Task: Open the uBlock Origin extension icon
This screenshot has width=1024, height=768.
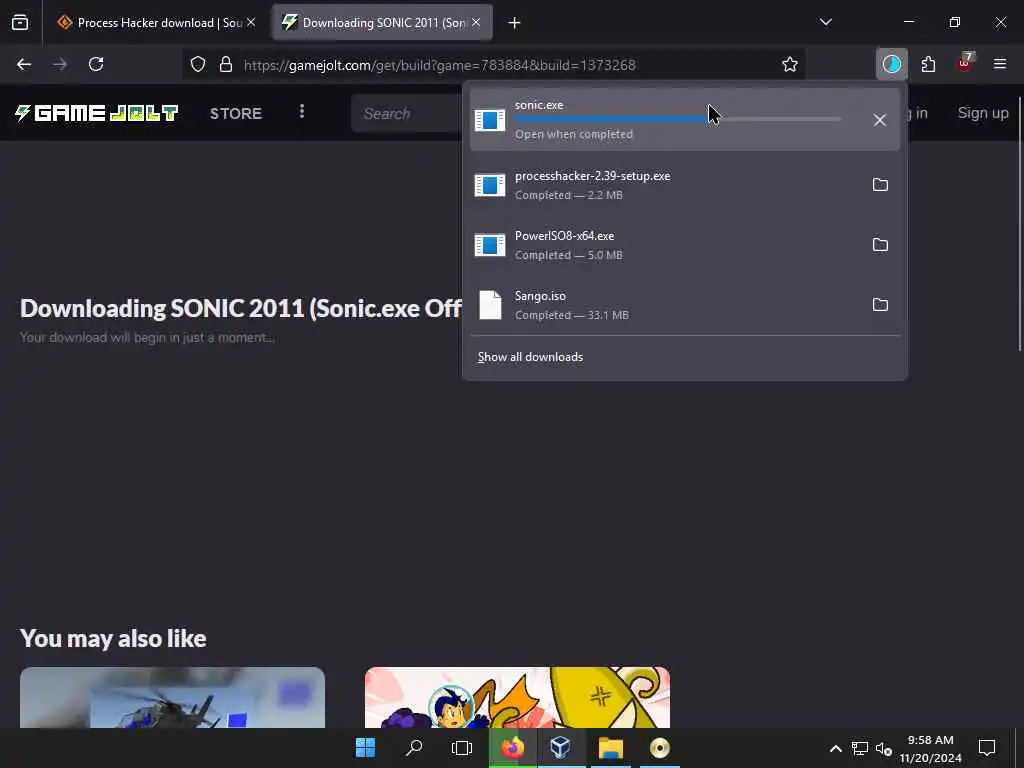Action: tap(965, 63)
